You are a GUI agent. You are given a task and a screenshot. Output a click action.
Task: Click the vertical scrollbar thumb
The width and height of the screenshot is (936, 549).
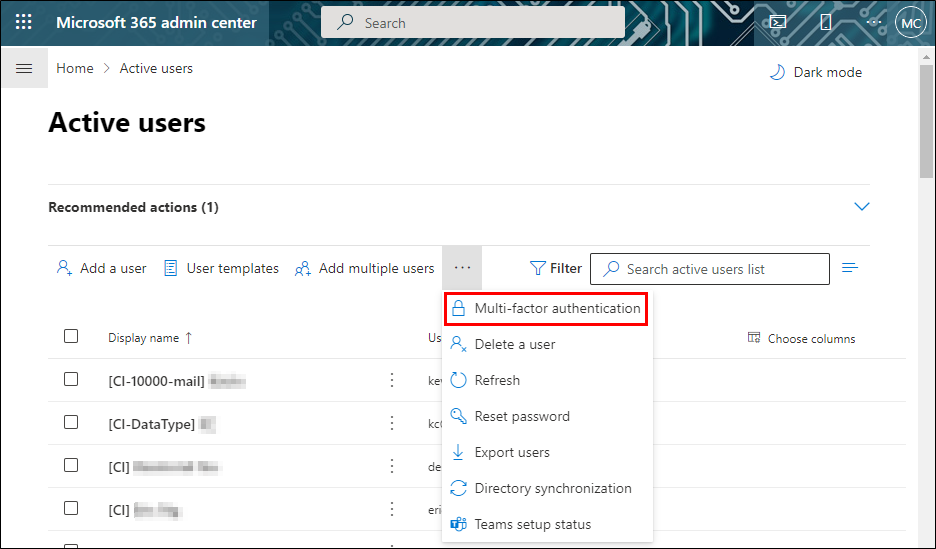pos(926,120)
